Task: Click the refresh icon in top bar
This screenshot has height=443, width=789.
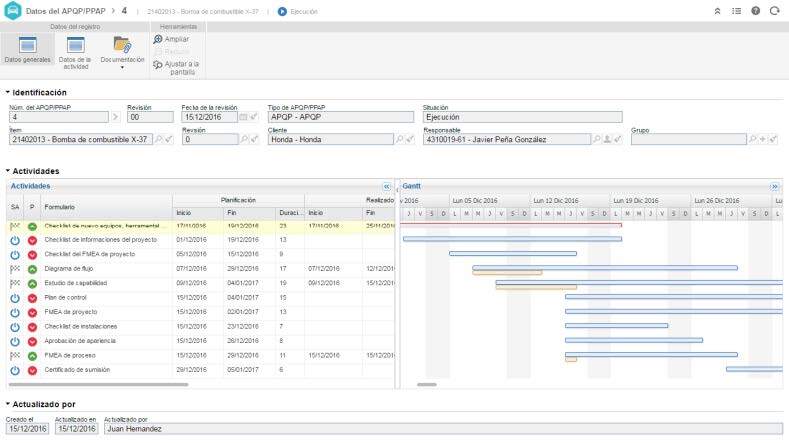Action: coord(774,10)
